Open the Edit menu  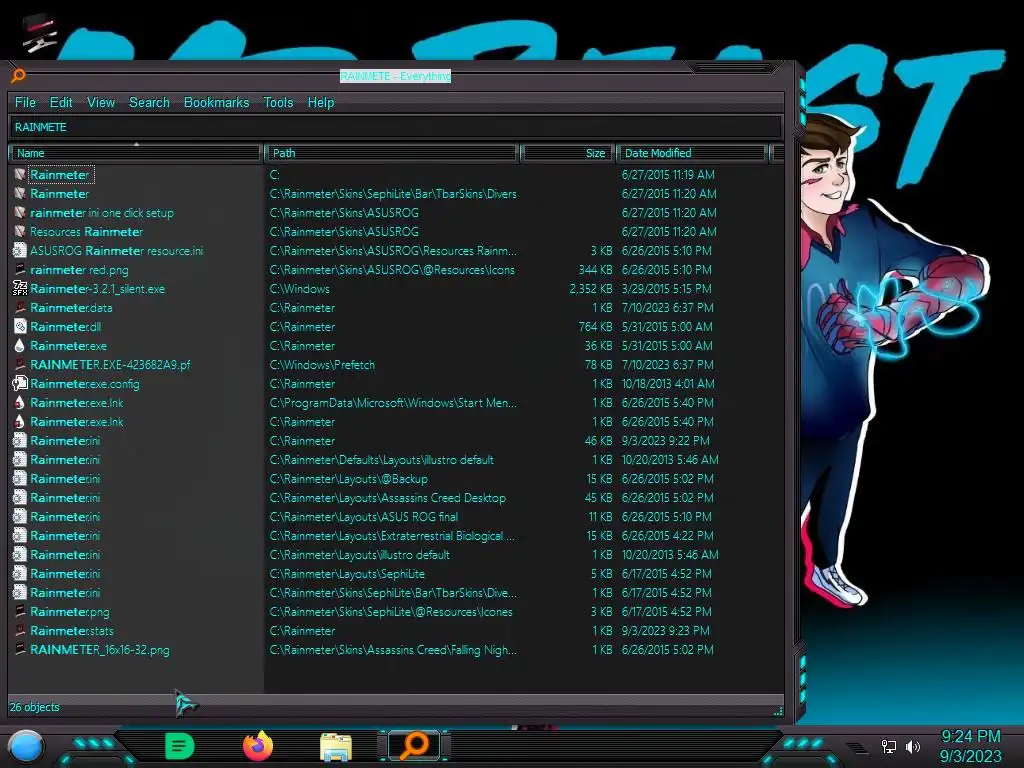pos(61,103)
